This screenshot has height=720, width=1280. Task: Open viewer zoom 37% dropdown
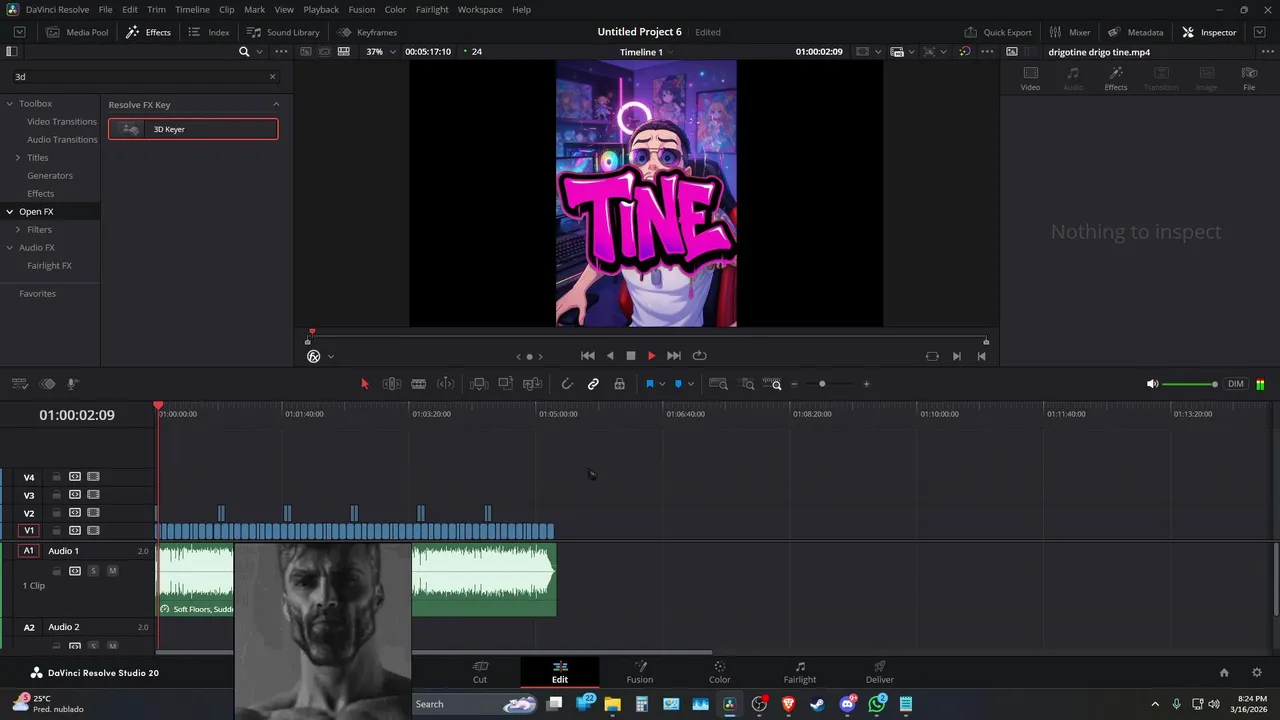(x=381, y=51)
